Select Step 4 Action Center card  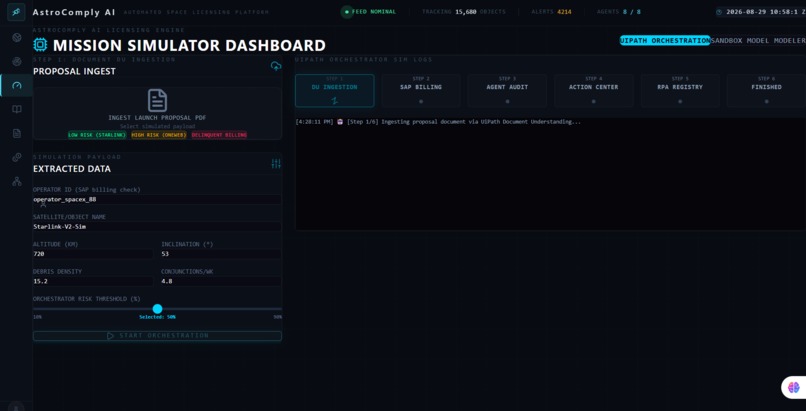[594, 90]
